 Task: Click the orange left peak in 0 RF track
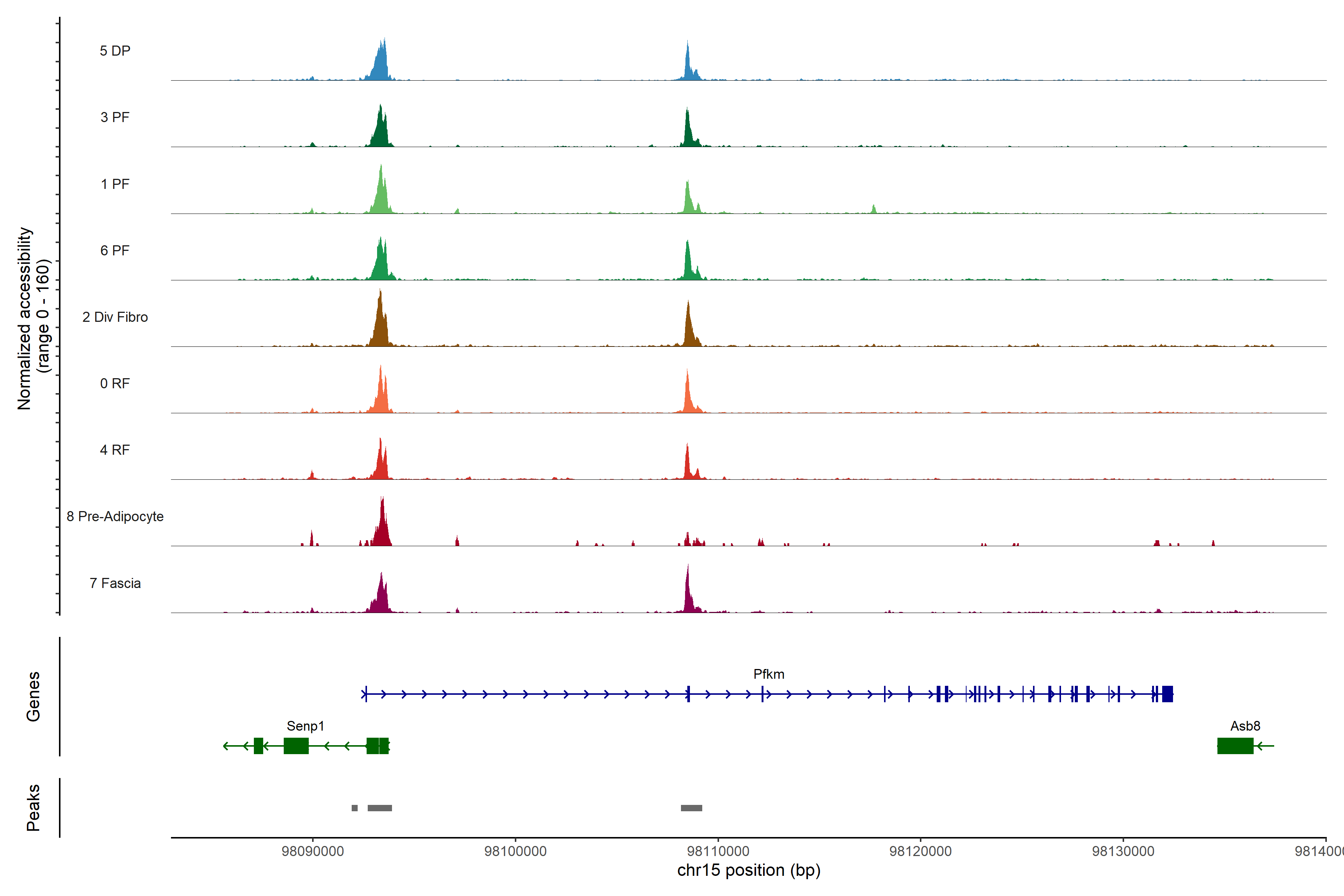tap(380, 394)
